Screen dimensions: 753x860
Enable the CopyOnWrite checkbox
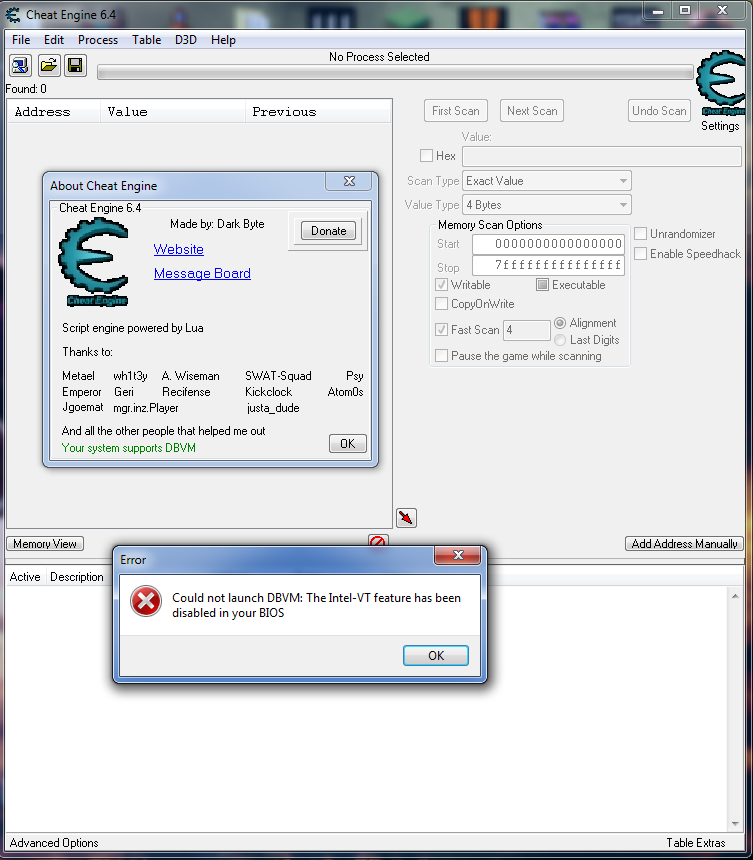(441, 303)
